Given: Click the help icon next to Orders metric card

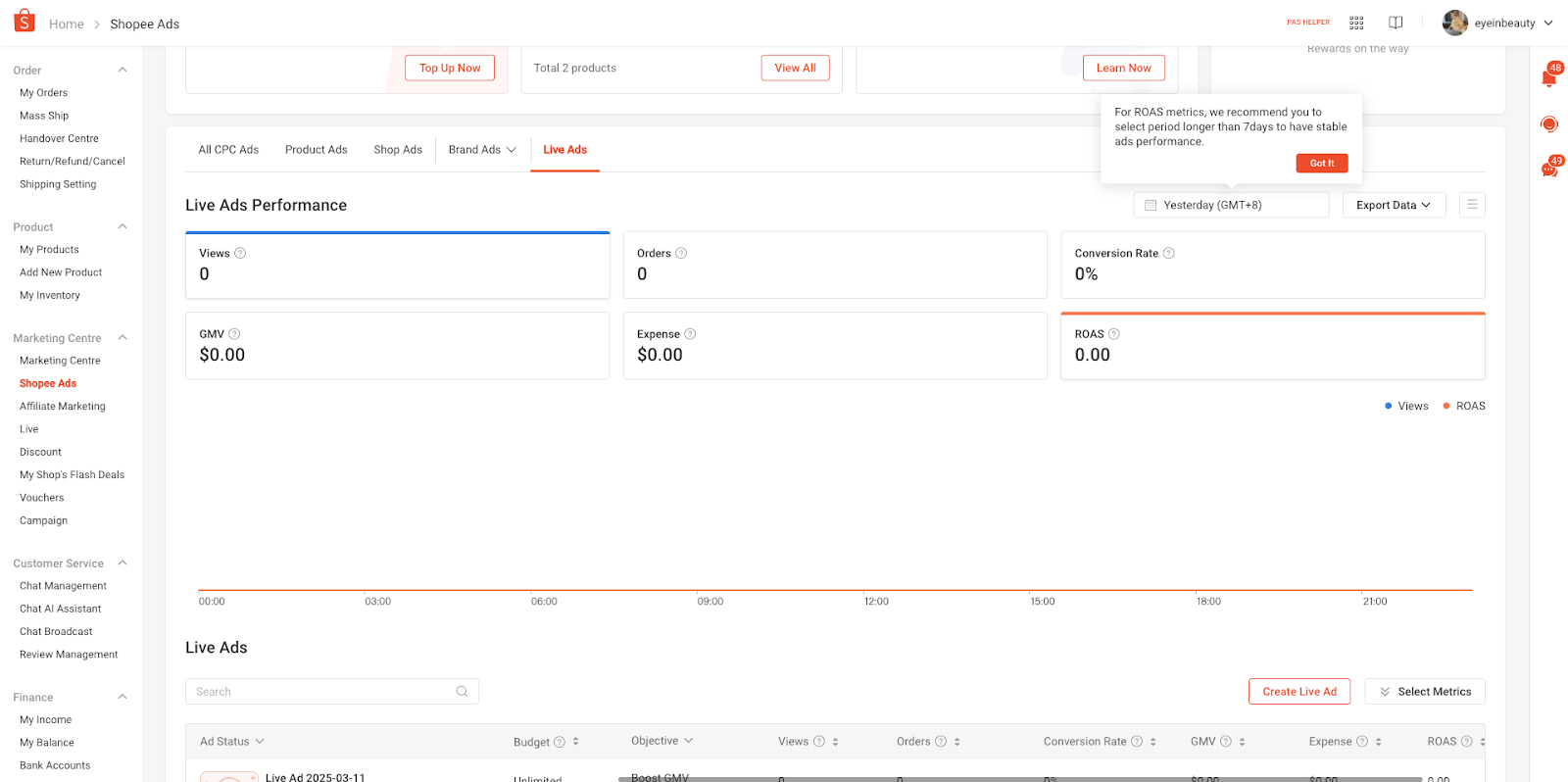Looking at the screenshot, I should 681,253.
